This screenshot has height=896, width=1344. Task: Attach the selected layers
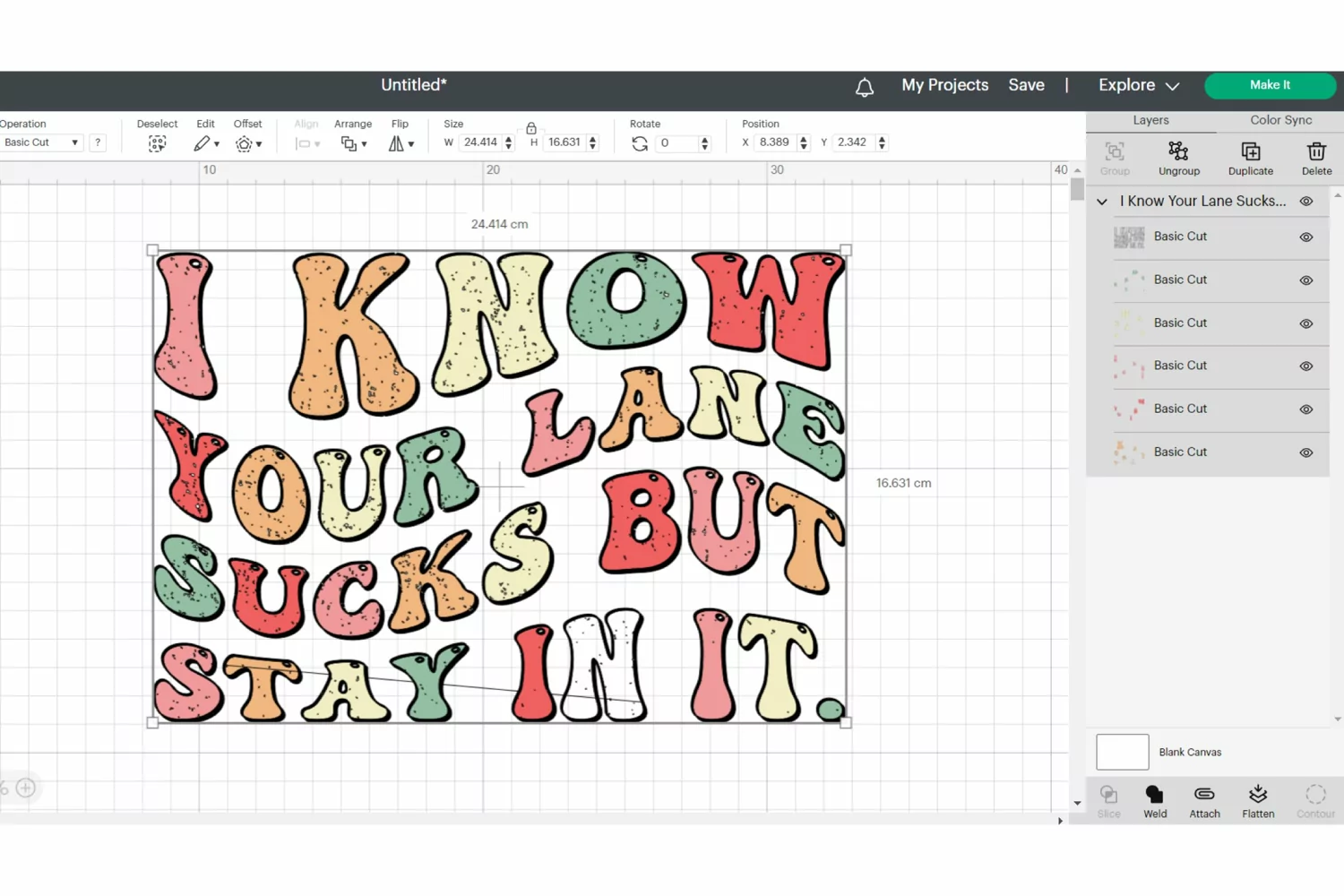coord(1204,795)
